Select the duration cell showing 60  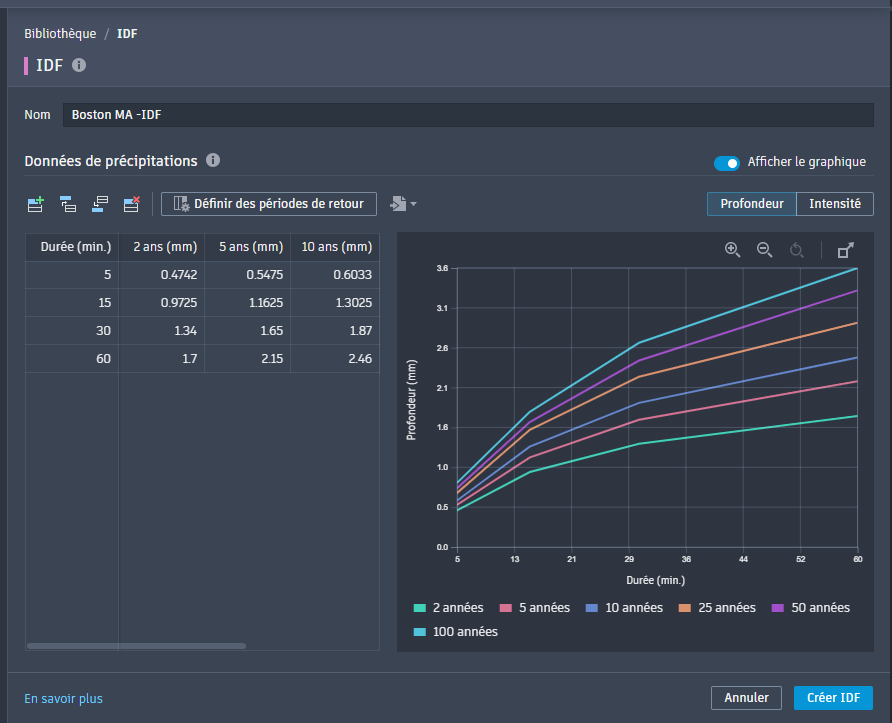point(72,358)
